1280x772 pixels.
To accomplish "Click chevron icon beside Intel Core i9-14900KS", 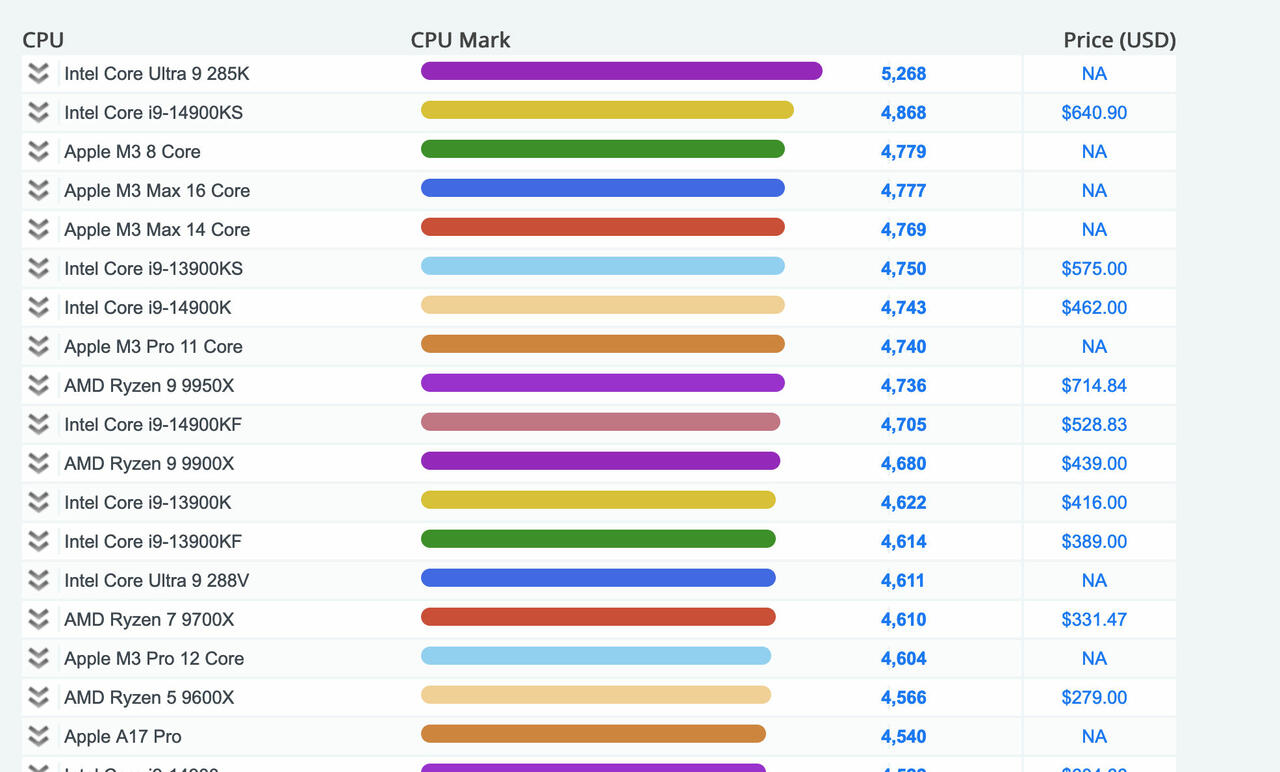I will (39, 113).
